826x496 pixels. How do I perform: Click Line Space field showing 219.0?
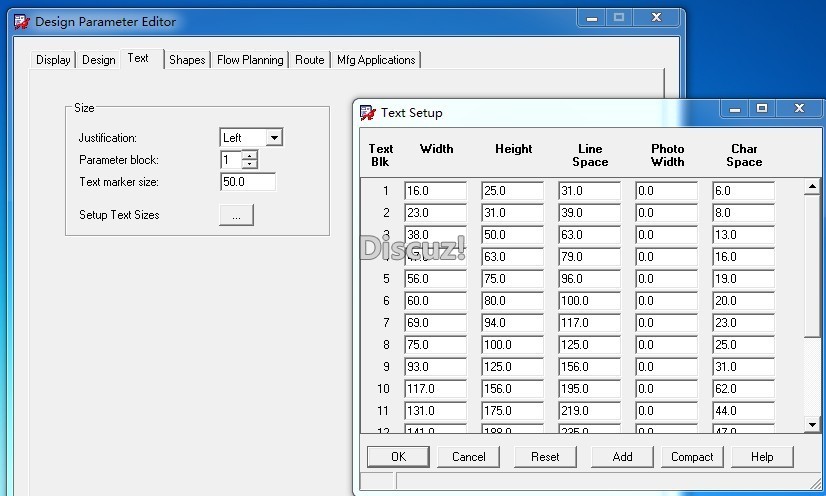tap(589, 411)
